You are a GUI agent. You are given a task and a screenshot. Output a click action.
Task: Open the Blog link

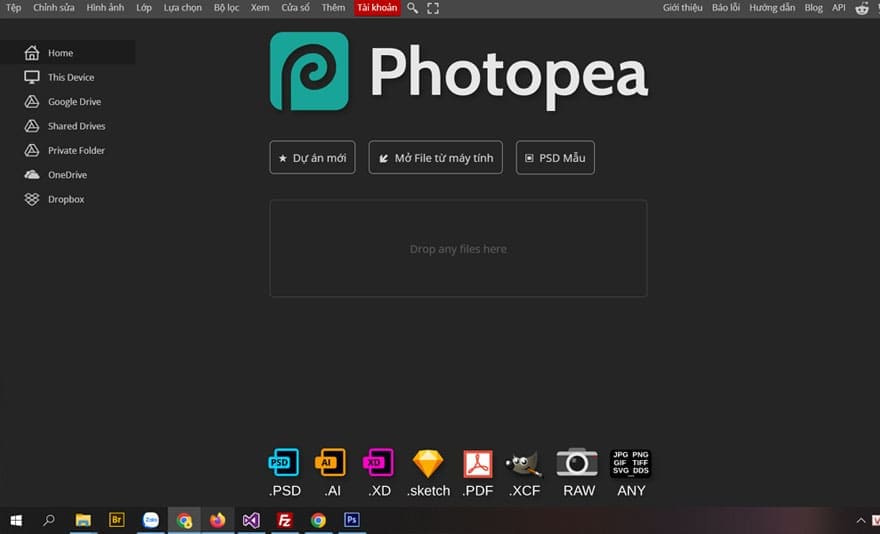pos(813,8)
